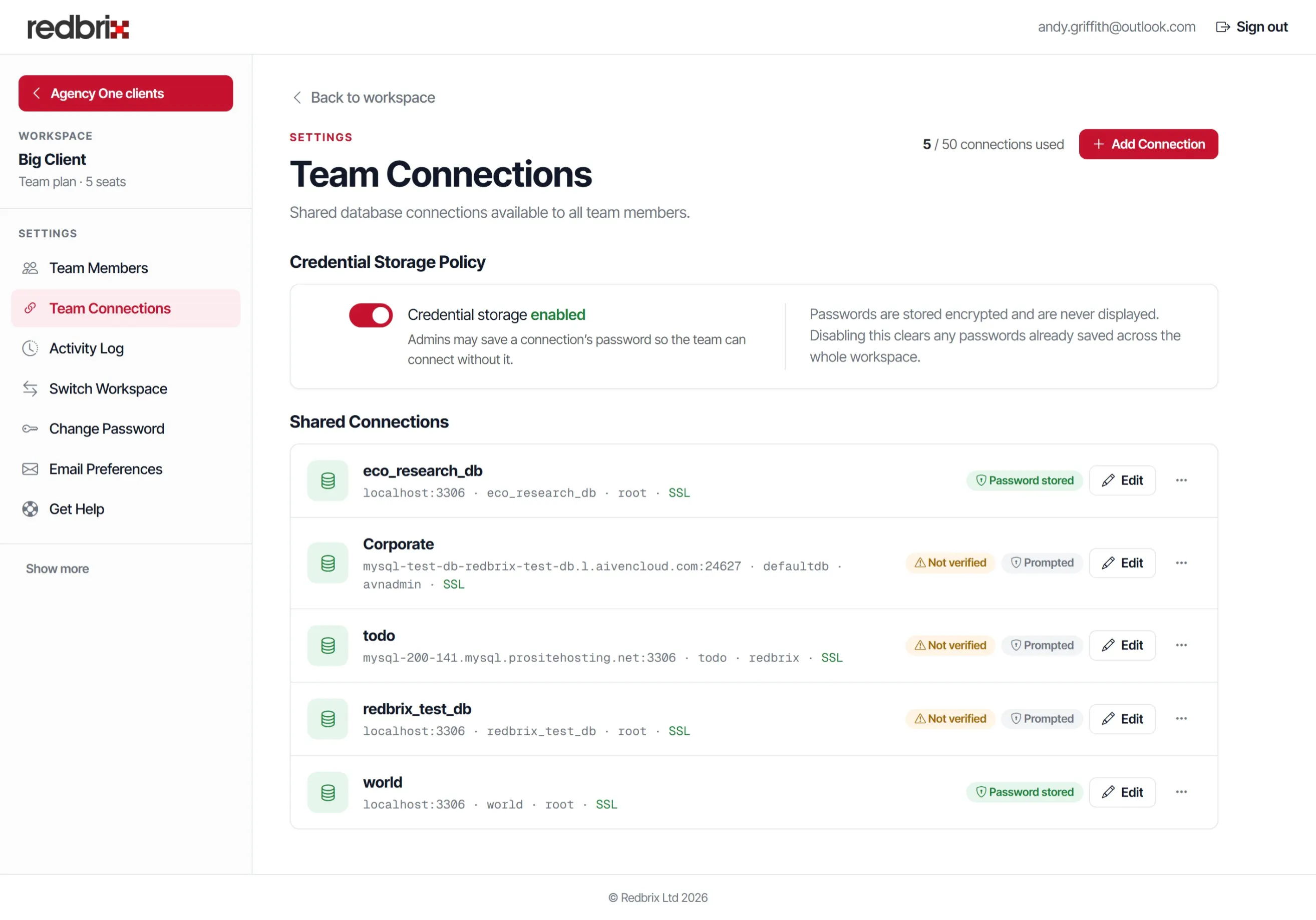Click '5 / 50 connections used' text
The height and width of the screenshot is (920, 1316).
(x=993, y=144)
